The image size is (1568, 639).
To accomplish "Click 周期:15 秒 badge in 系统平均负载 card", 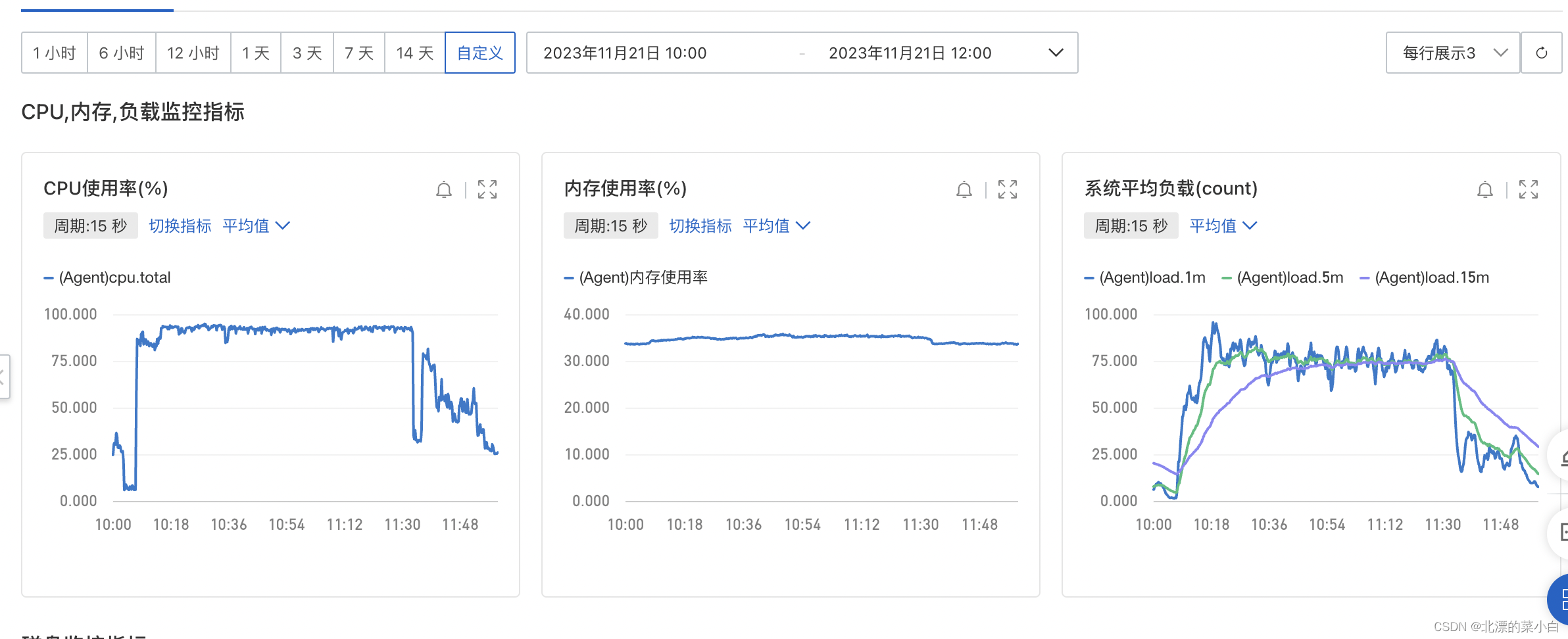I will coord(1131,225).
